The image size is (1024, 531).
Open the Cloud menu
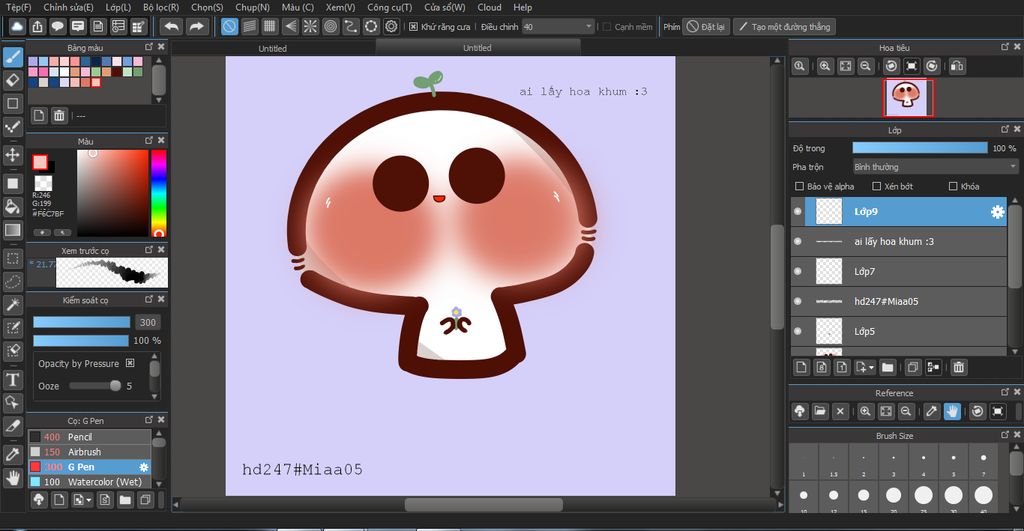pyautogui.click(x=489, y=7)
